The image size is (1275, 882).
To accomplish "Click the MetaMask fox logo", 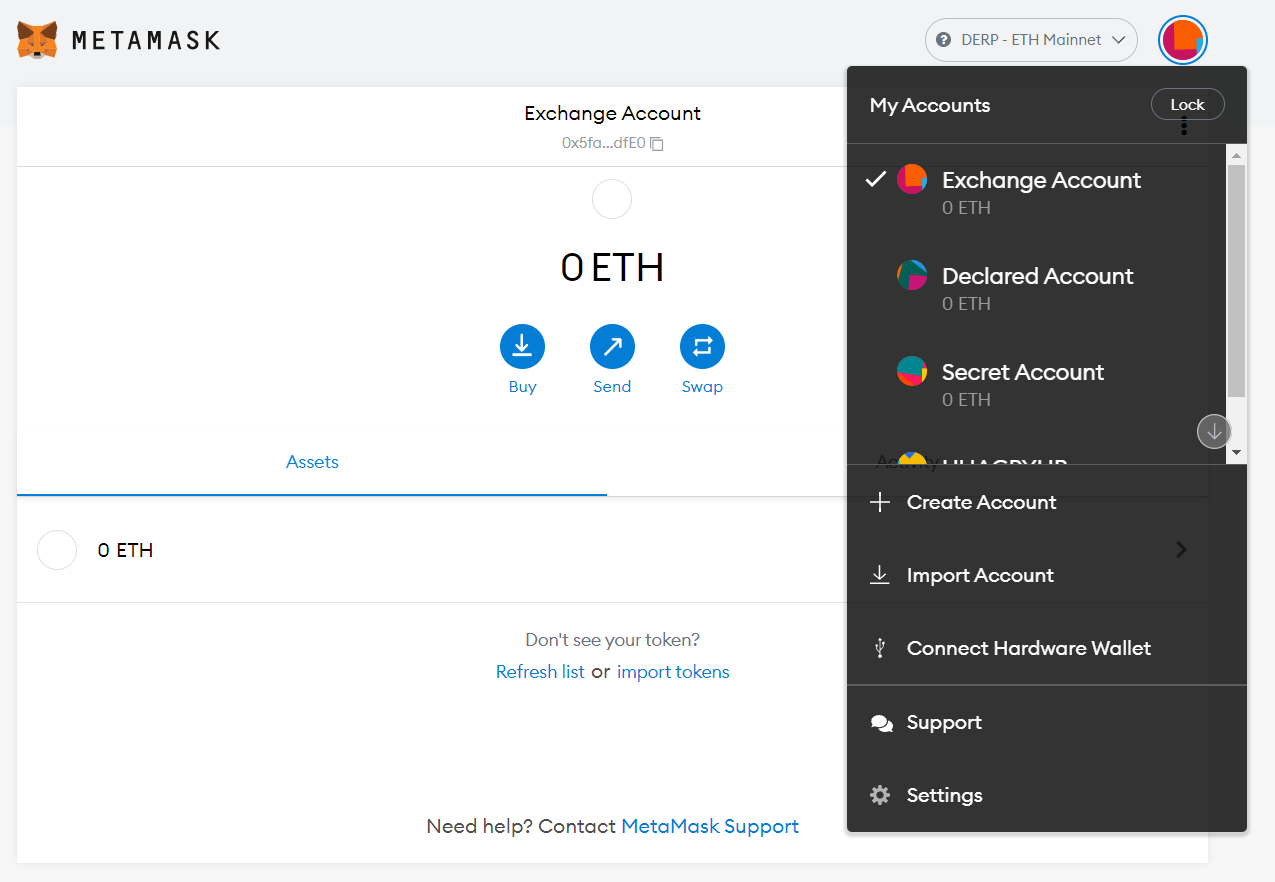I will 37,40.
